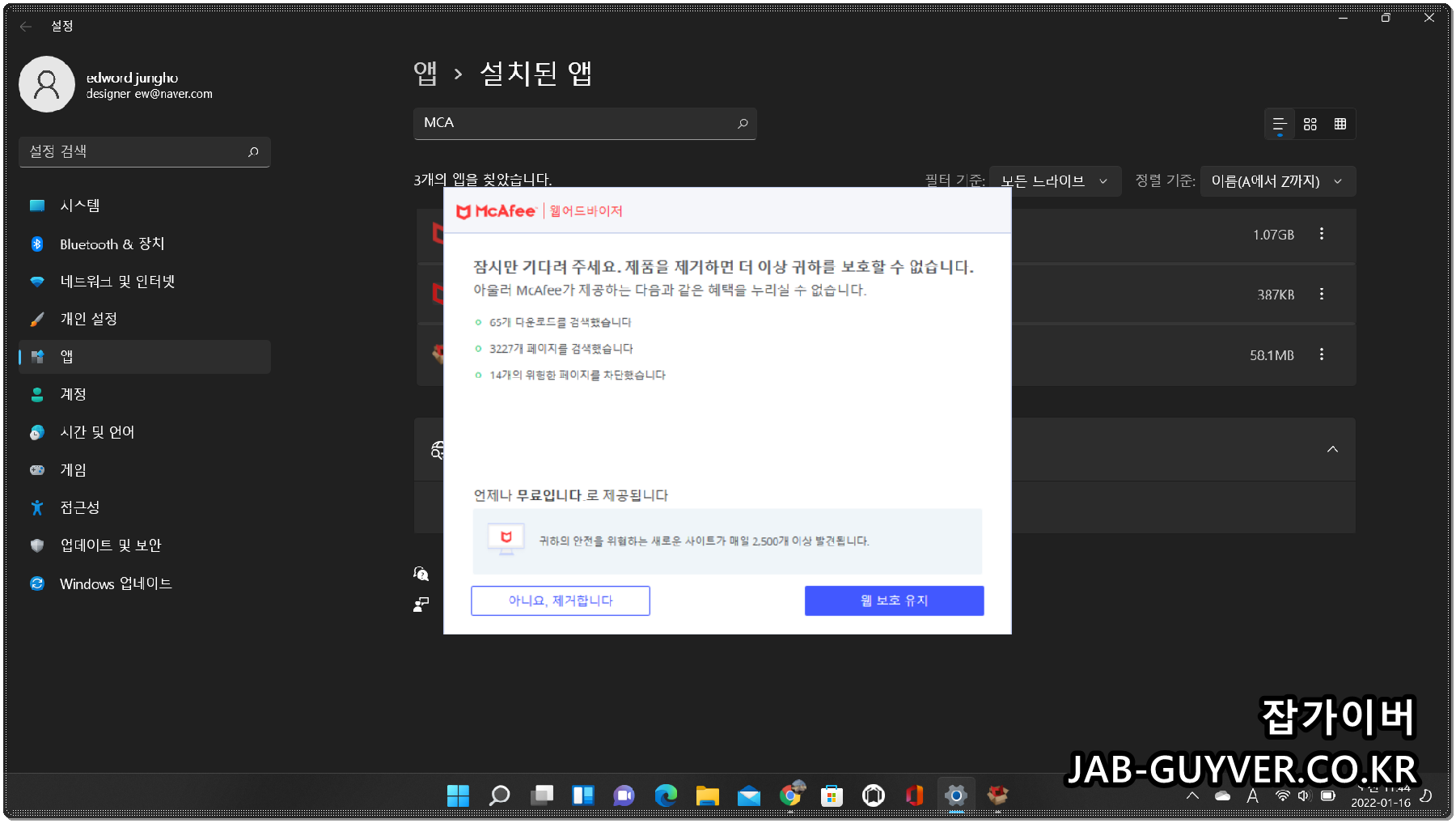Image resolution: width=1456 pixels, height=823 pixels.
Task: Click the volume tray icon
Action: point(1303,795)
